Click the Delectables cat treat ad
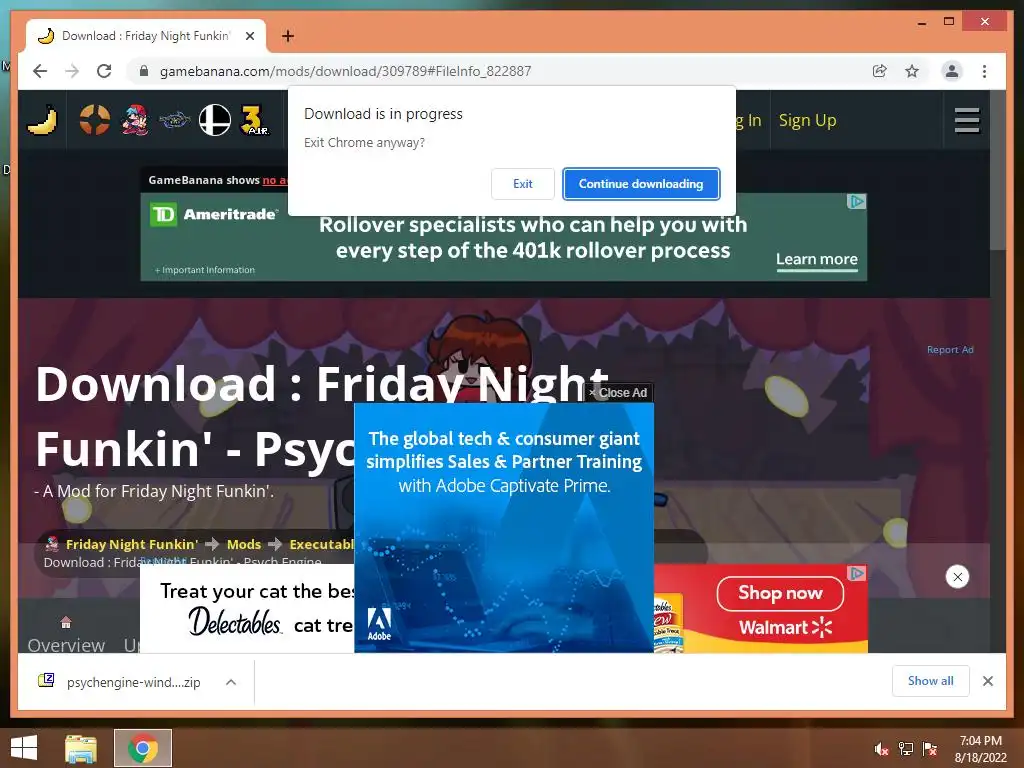The height and width of the screenshot is (768, 1024). pyautogui.click(x=248, y=609)
